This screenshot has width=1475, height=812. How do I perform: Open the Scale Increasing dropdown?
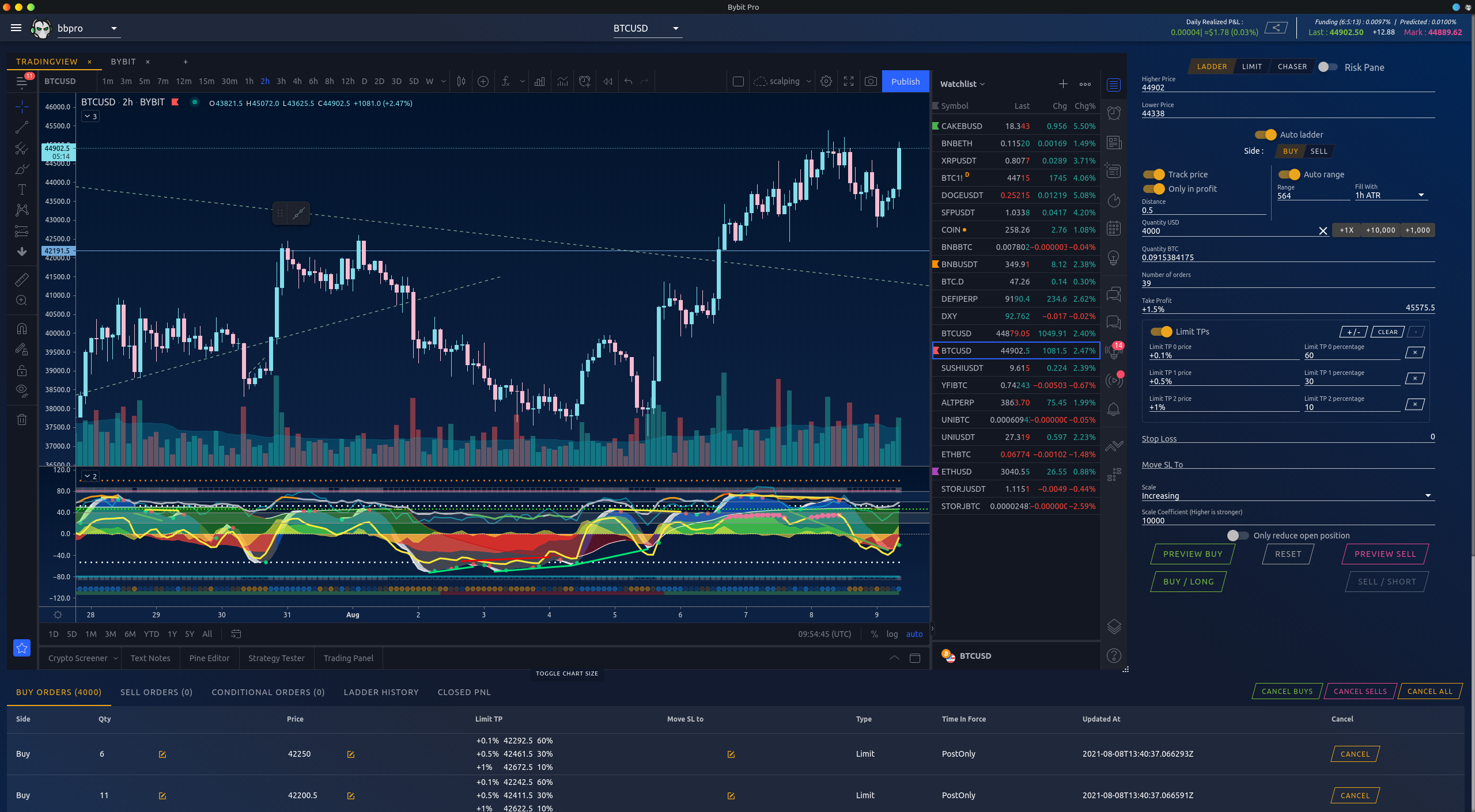click(1428, 496)
